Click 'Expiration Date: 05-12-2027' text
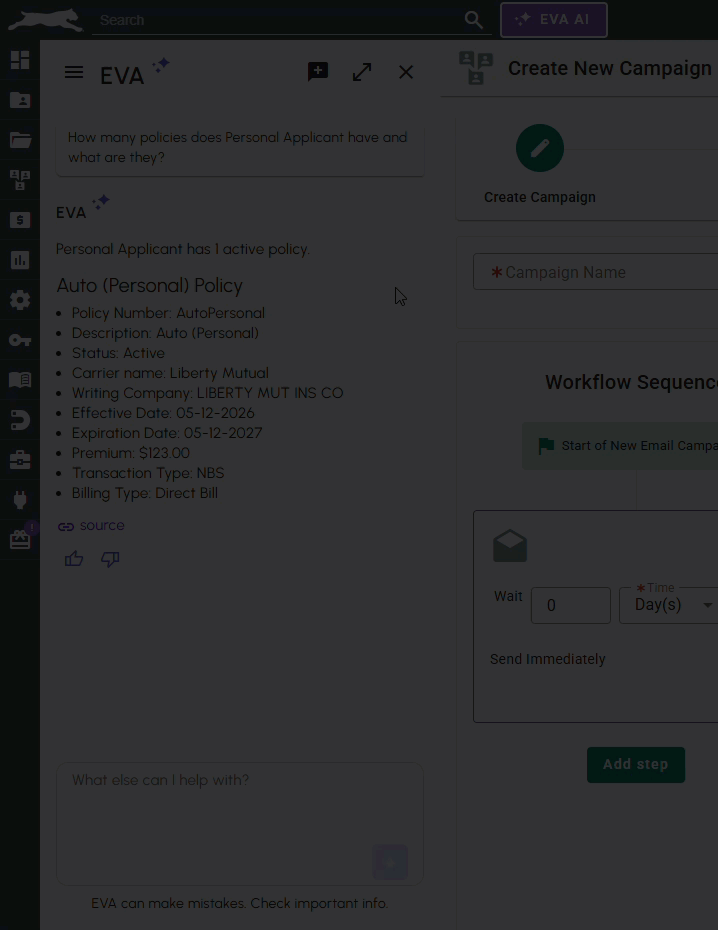The image size is (718, 930). click(x=167, y=433)
